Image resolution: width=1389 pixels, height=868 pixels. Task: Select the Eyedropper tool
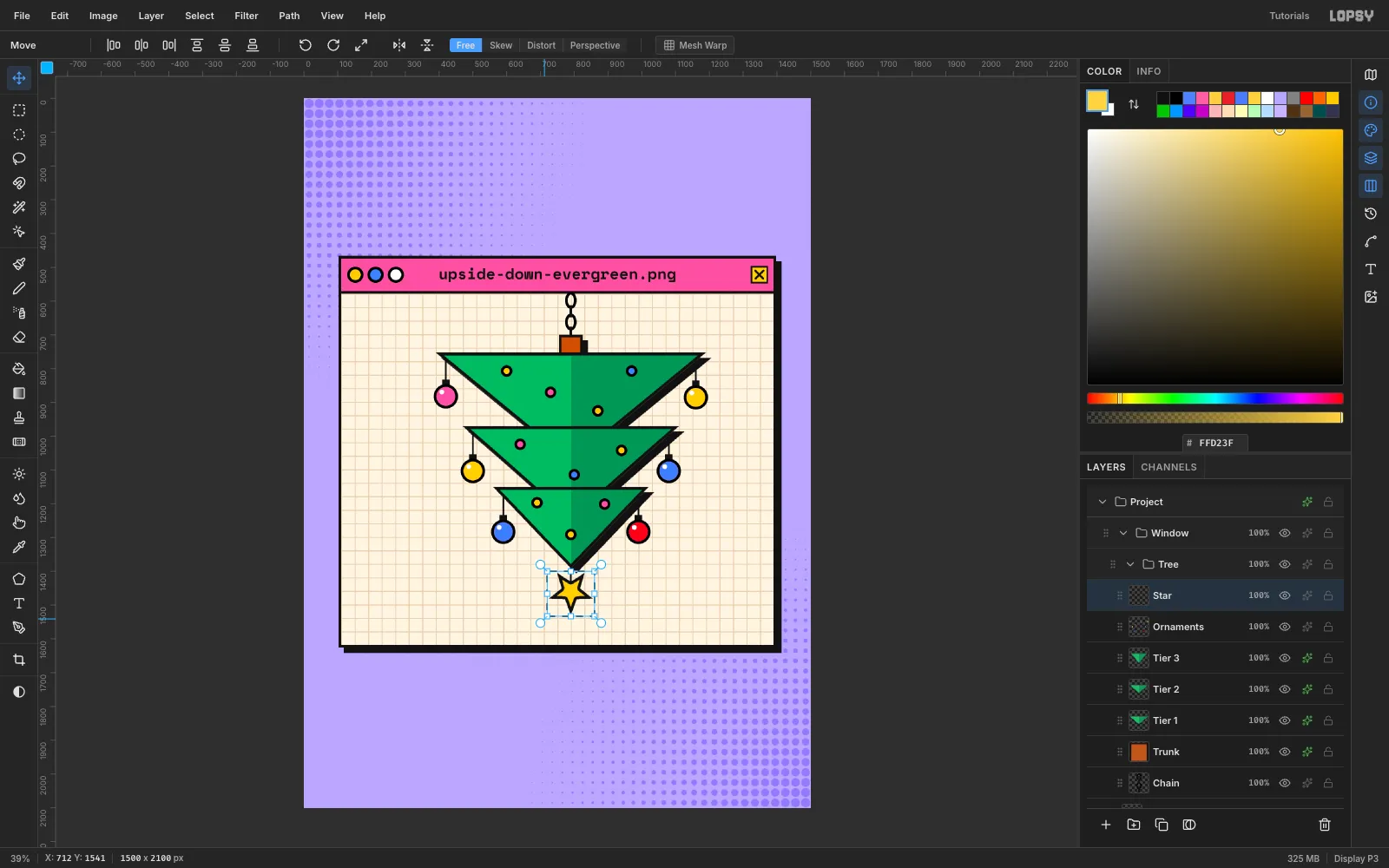19,547
